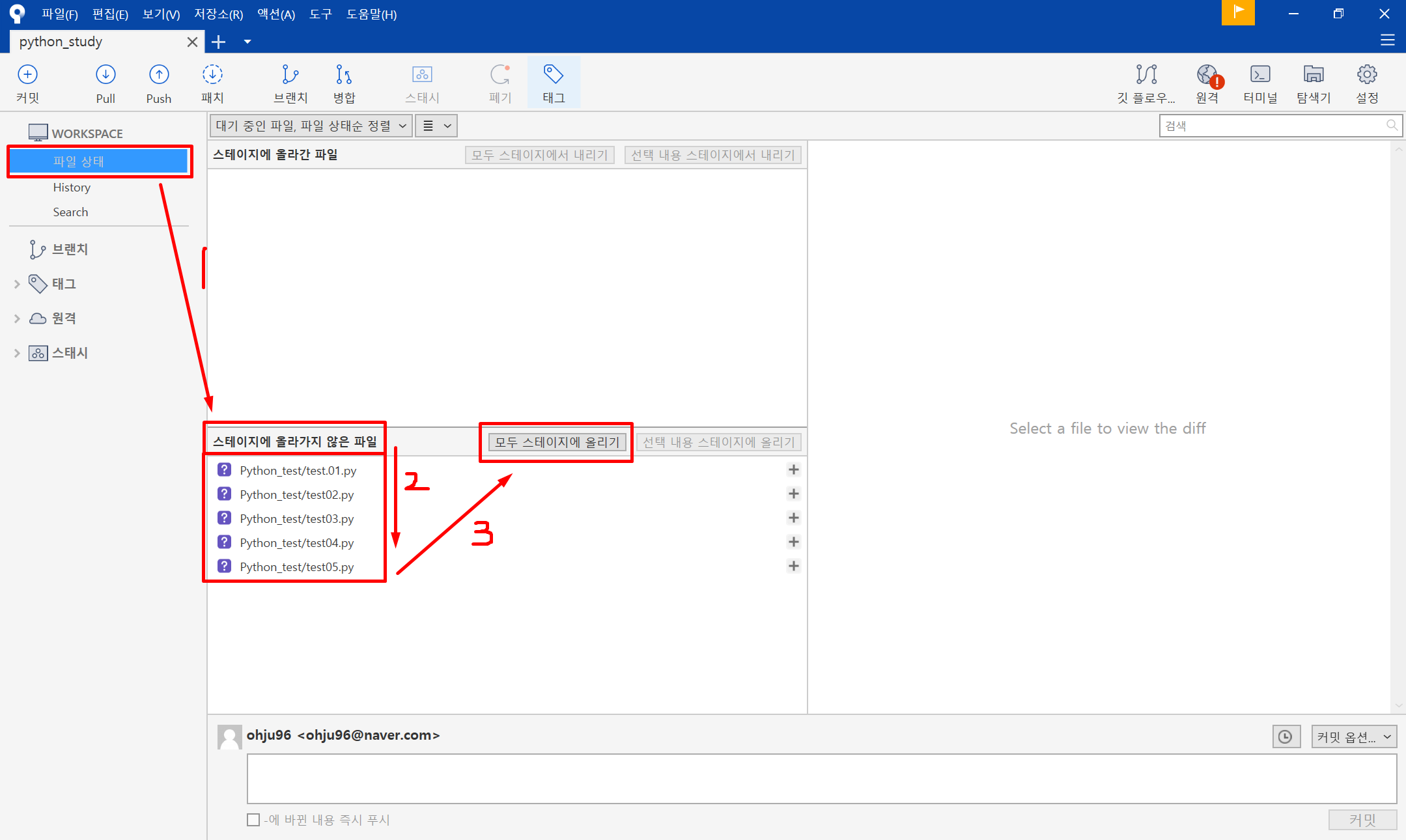Screen dimensions: 1406x840
Task: Click inside the commit message text box
Action: pyautogui.click(x=821, y=778)
